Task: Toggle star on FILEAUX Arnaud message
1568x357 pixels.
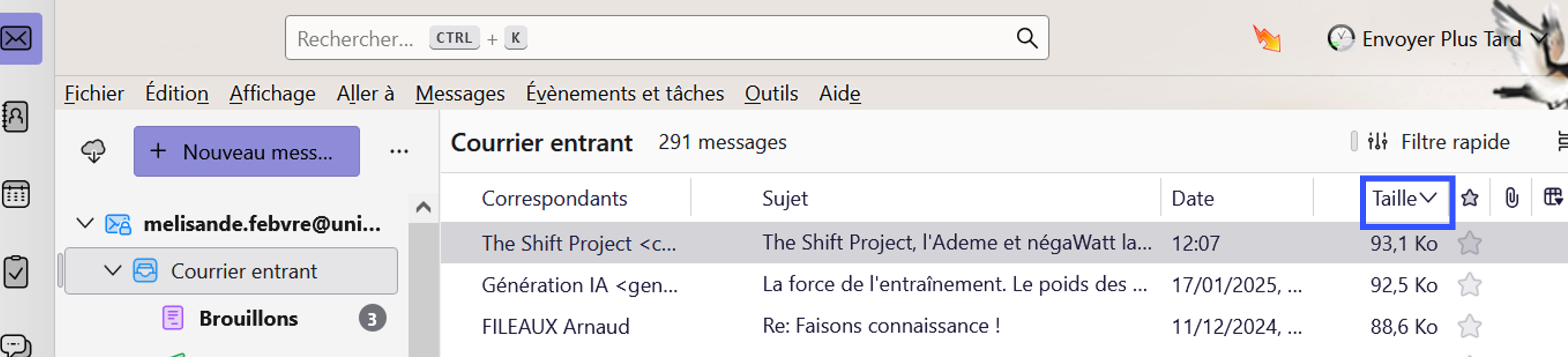Action: tap(1469, 326)
